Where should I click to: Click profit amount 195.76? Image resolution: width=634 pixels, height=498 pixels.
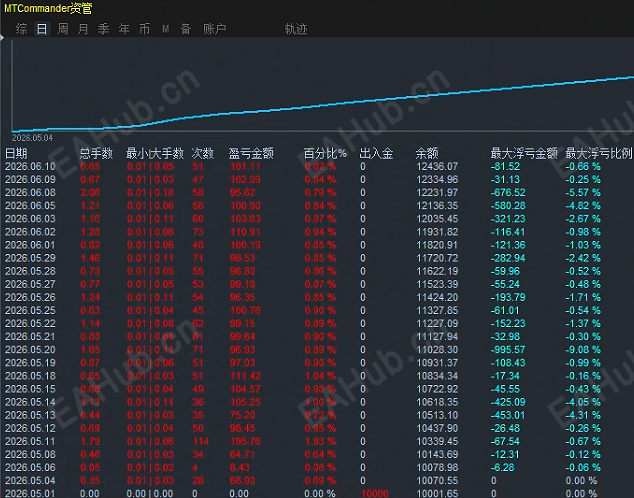(x=245, y=441)
